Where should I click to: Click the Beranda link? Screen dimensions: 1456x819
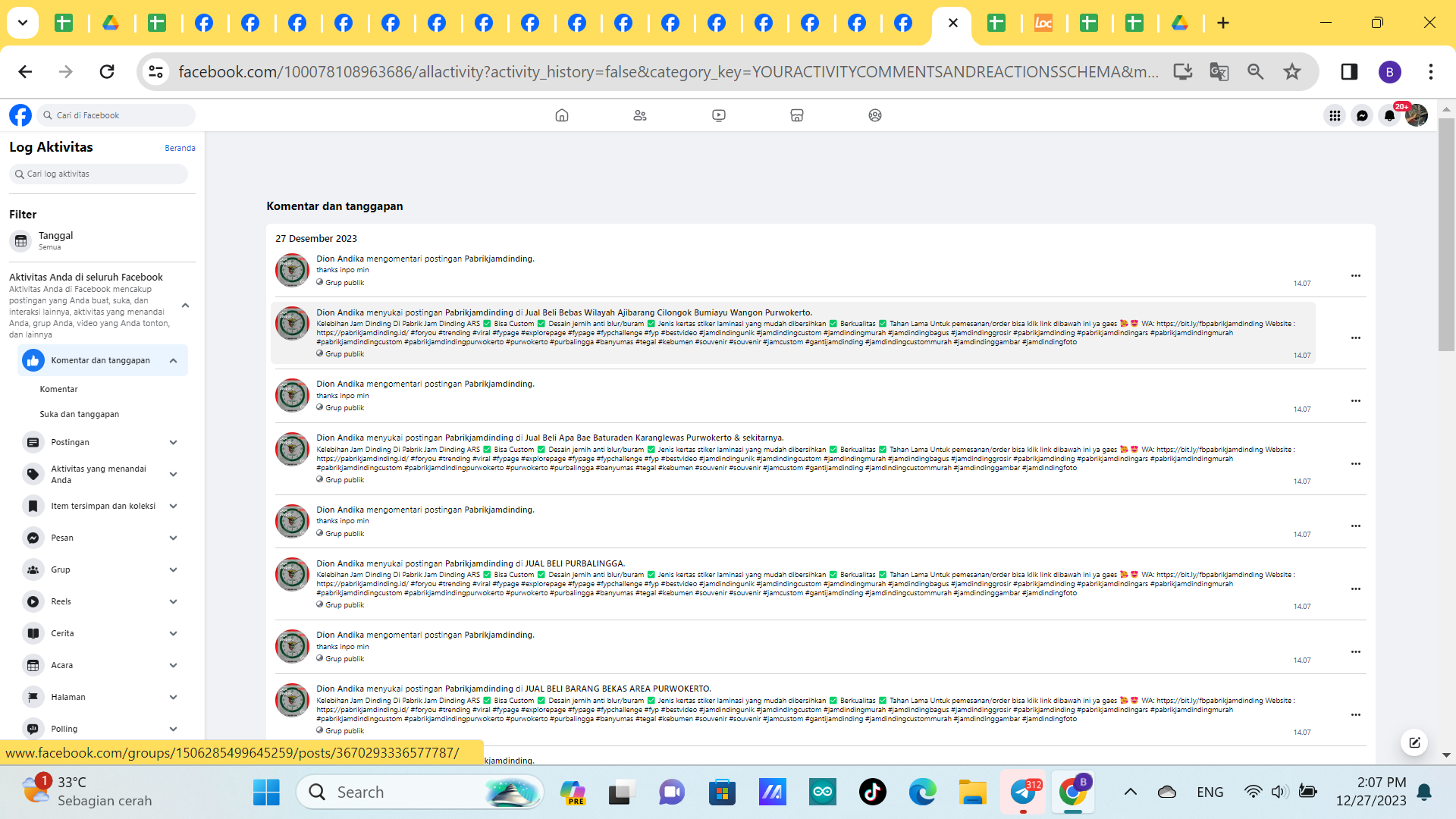180,148
